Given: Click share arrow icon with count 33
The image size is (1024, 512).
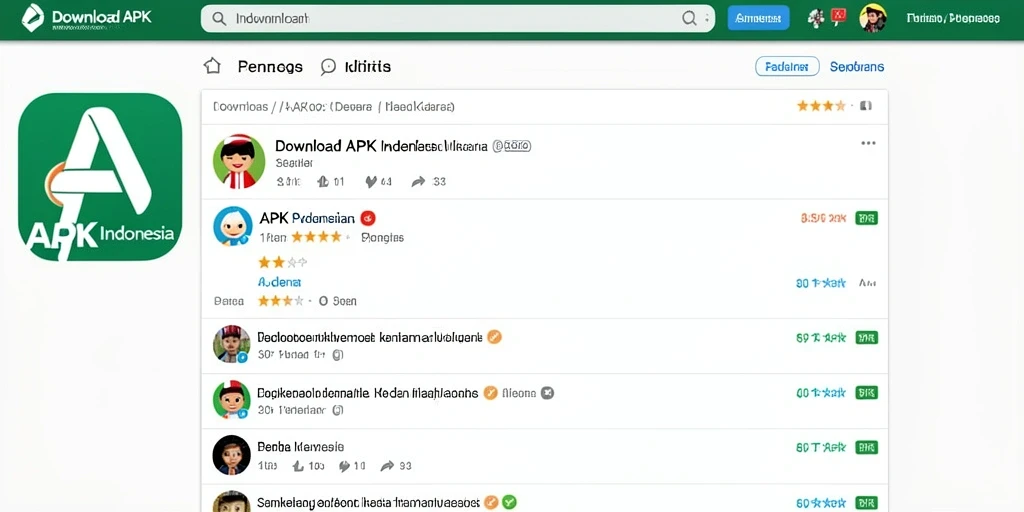Looking at the screenshot, I should point(419,182).
